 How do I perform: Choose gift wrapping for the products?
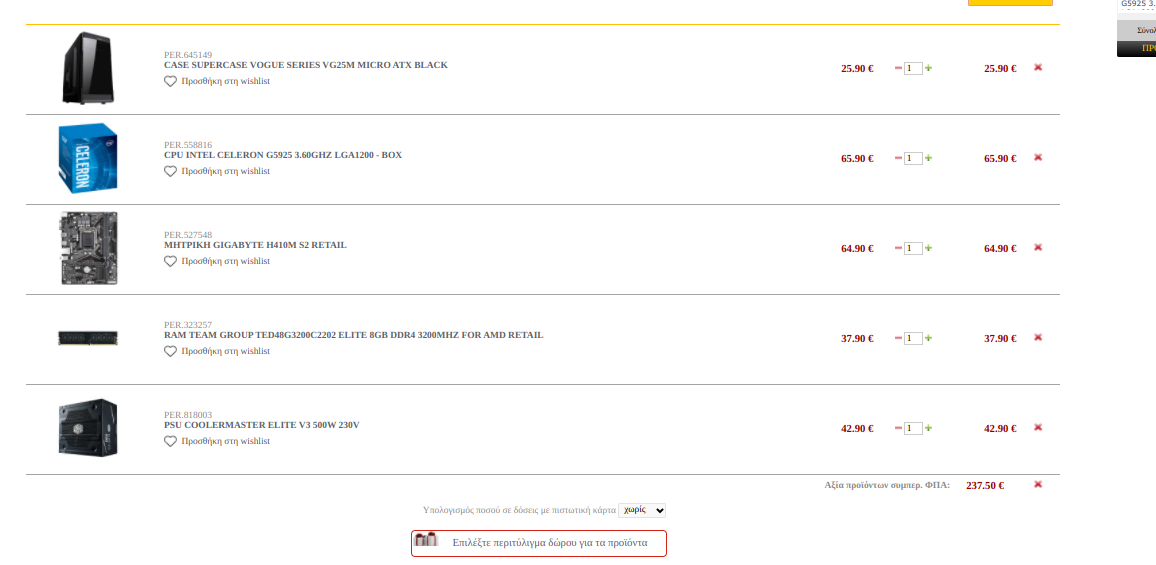(539, 543)
